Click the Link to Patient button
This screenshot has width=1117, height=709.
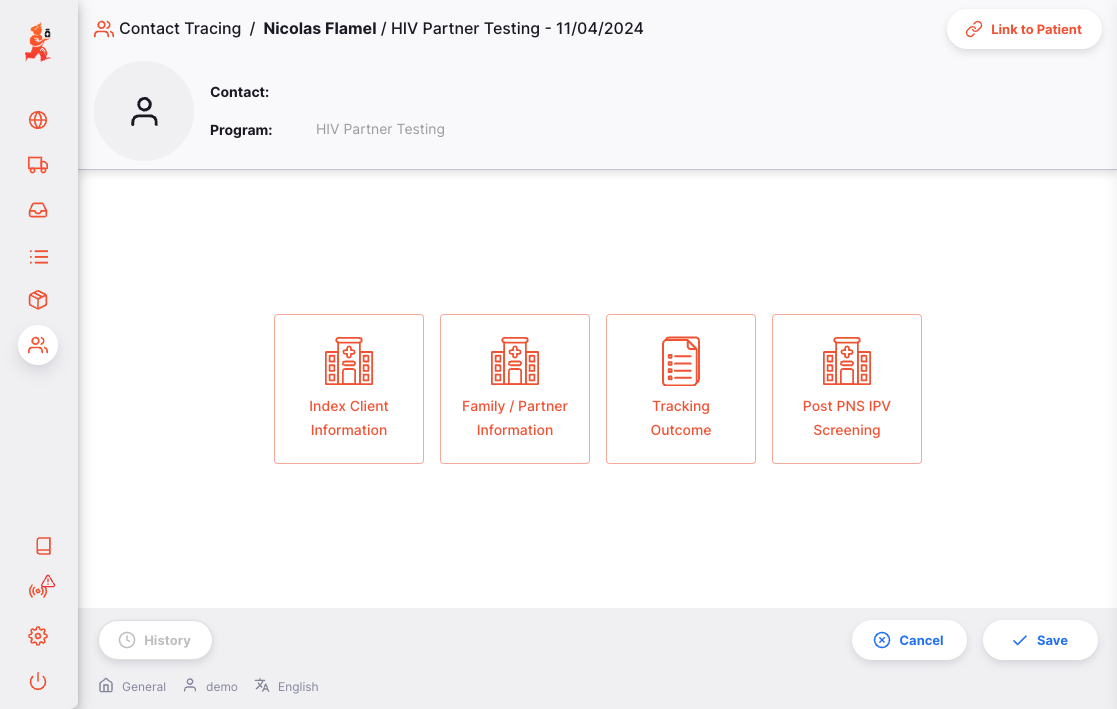tap(1024, 30)
